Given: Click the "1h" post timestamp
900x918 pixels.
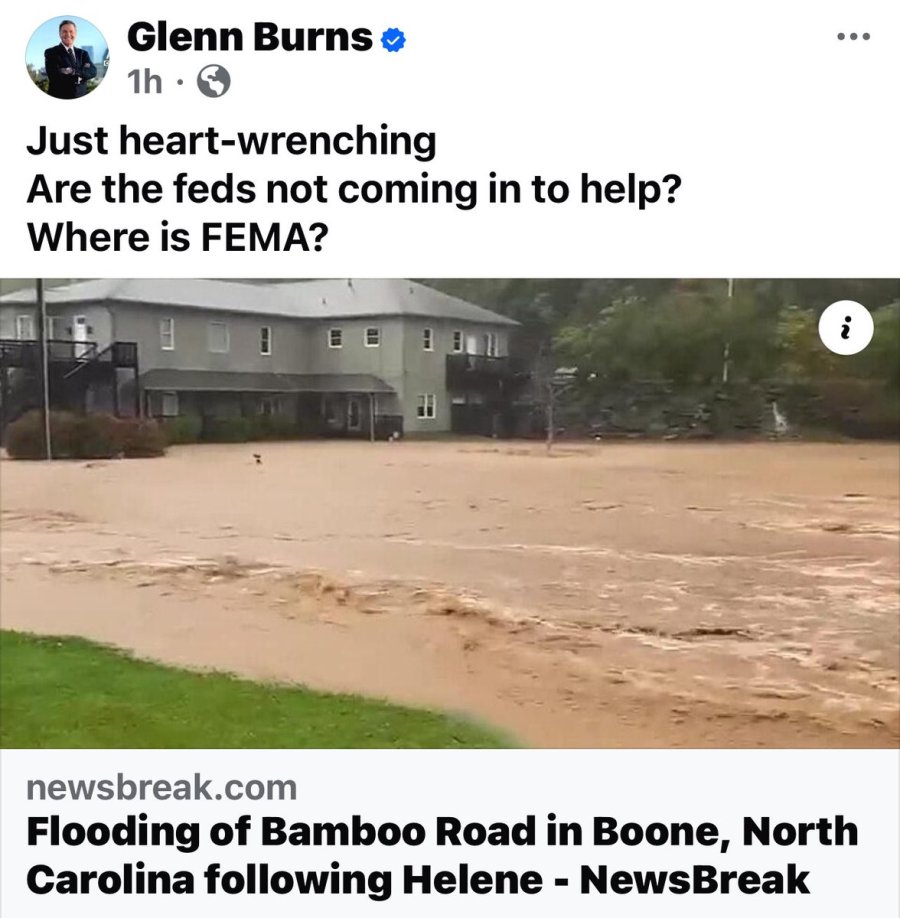Looking at the screenshot, I should coord(144,81).
